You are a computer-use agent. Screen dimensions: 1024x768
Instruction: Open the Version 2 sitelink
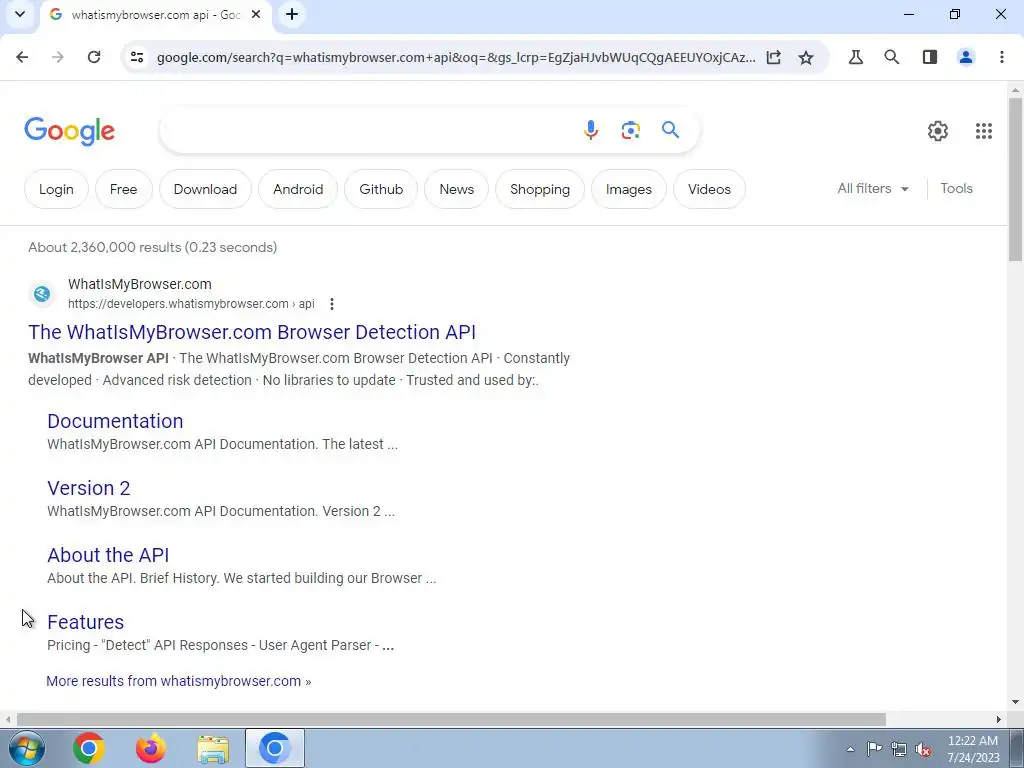pyautogui.click(x=89, y=488)
